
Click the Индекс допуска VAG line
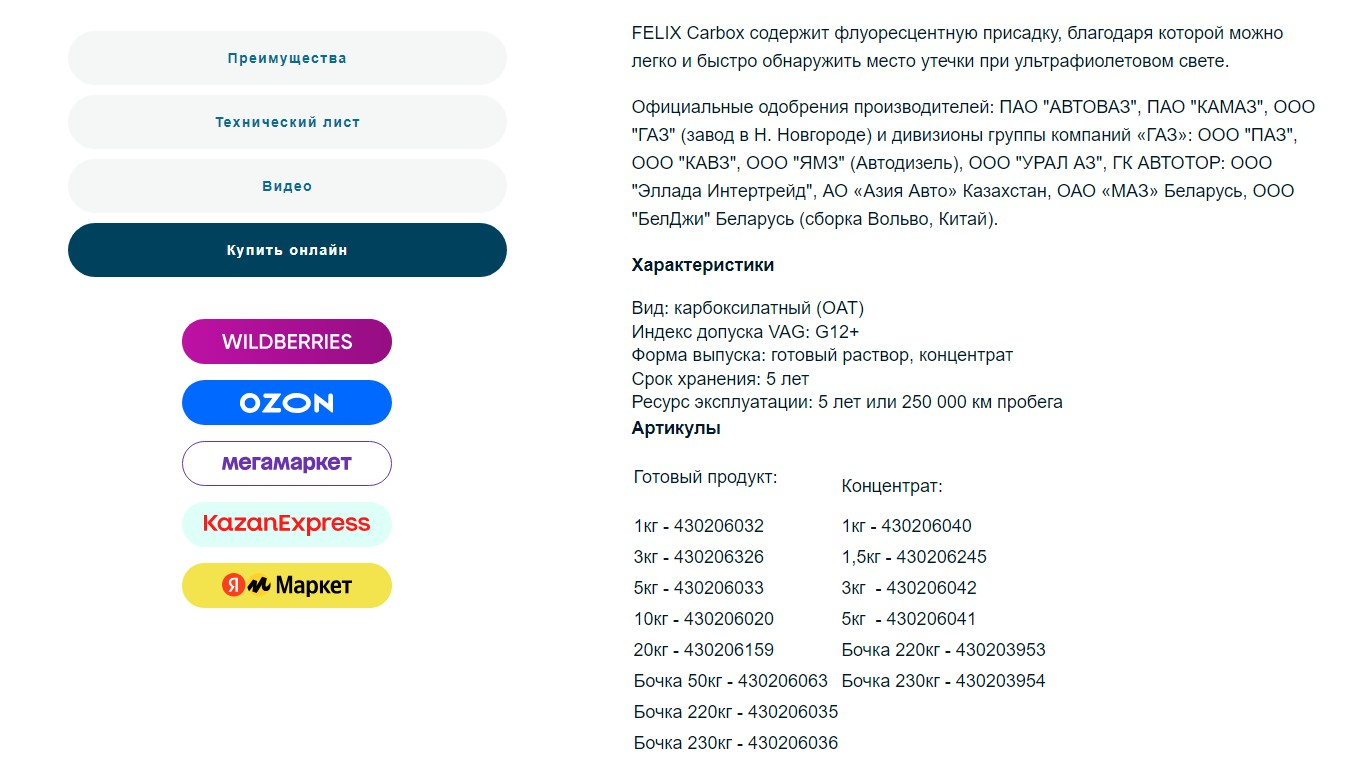click(745, 331)
